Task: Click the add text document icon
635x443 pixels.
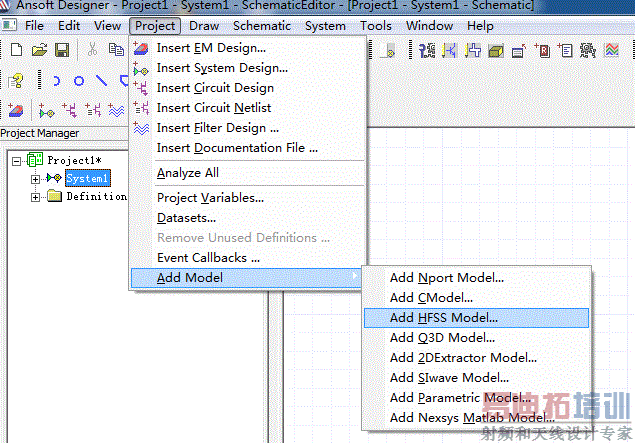Action: [x=565, y=51]
